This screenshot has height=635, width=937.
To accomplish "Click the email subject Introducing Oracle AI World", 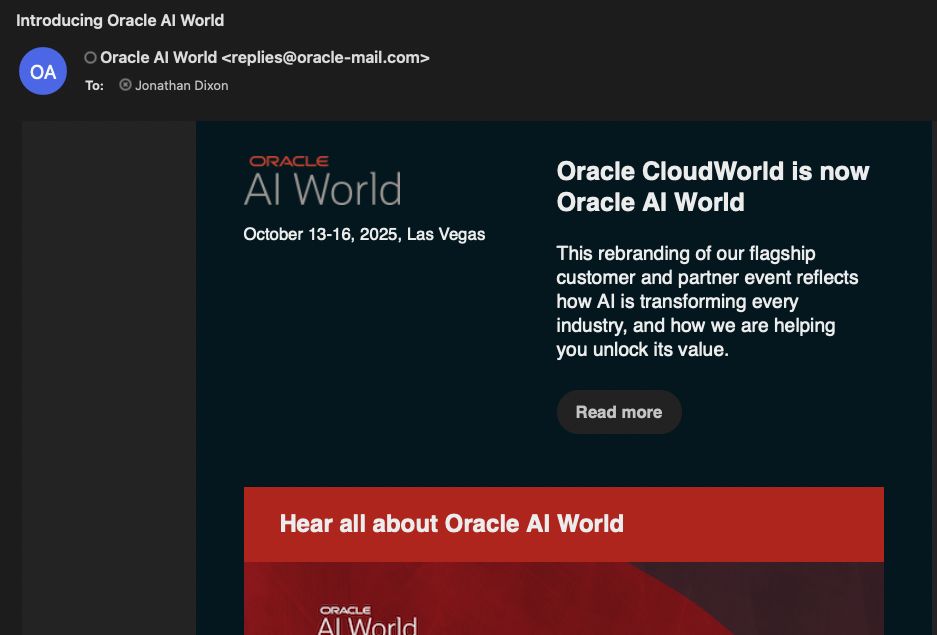I will point(120,20).
